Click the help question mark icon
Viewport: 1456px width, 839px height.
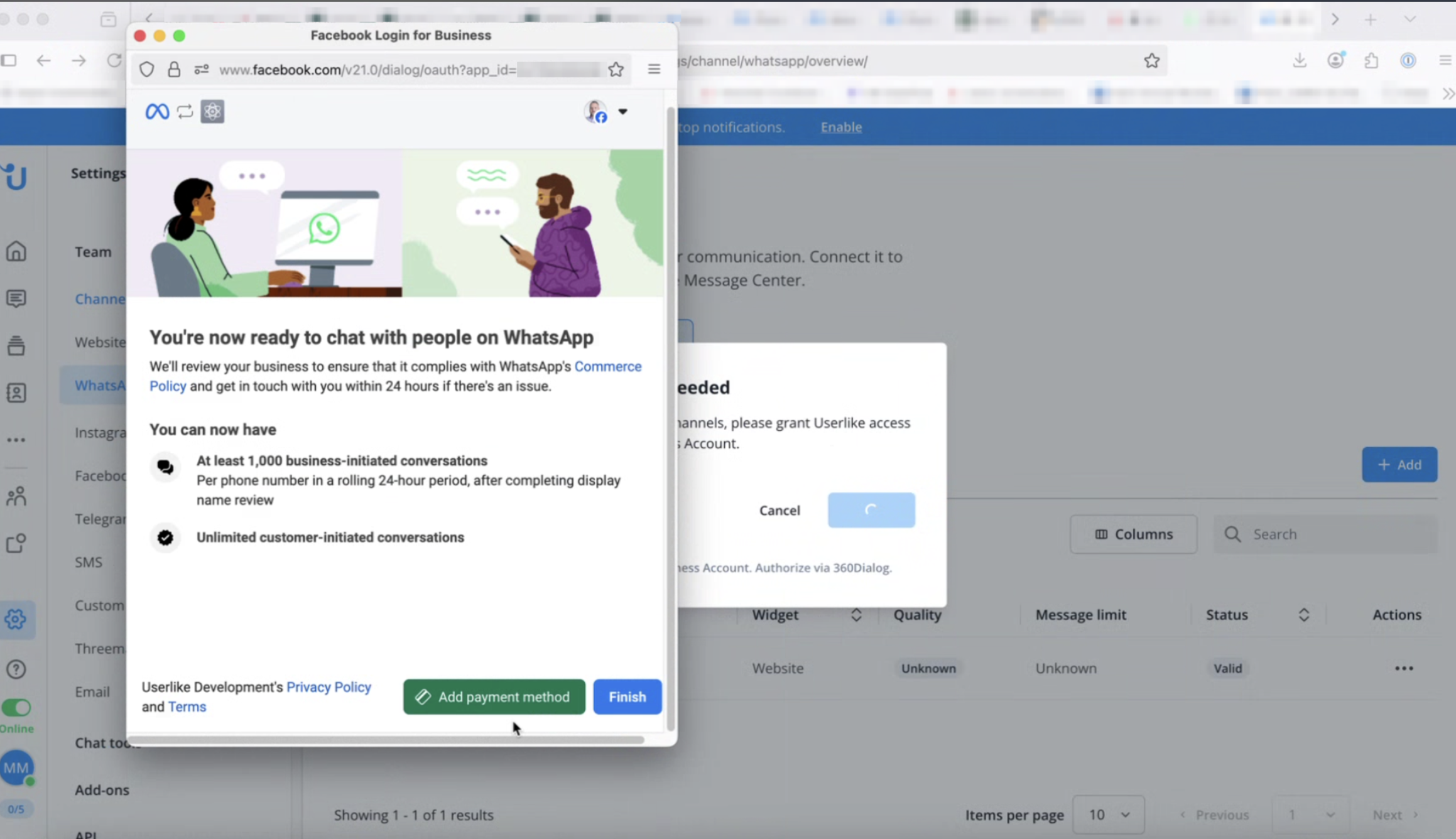coord(16,669)
